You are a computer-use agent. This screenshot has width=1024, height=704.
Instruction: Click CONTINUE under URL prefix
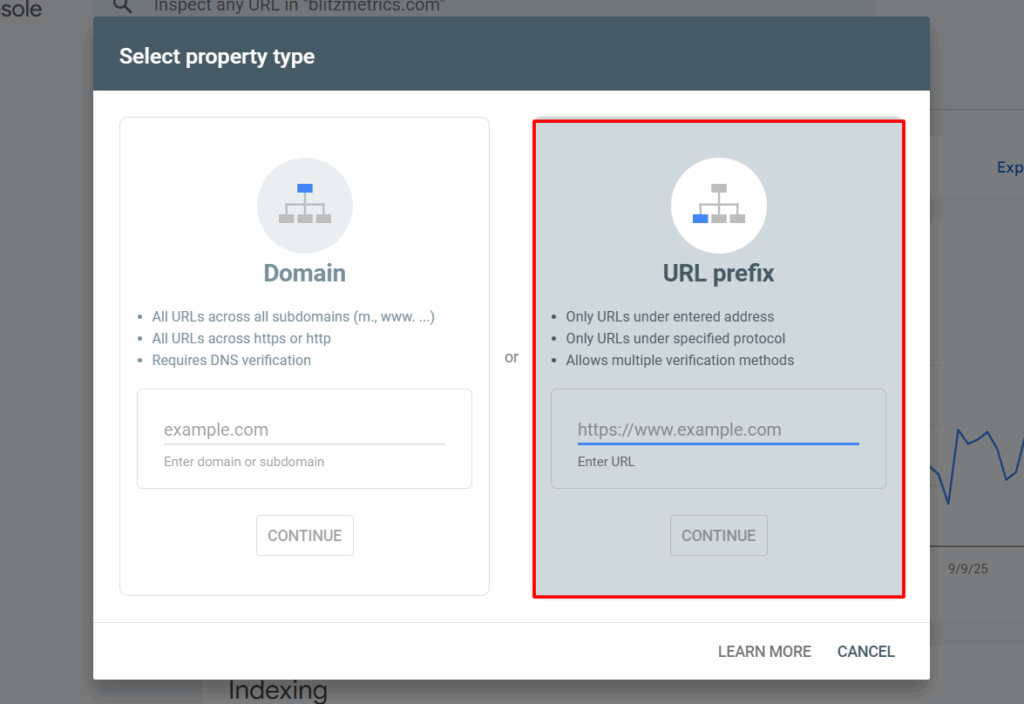[x=718, y=535]
